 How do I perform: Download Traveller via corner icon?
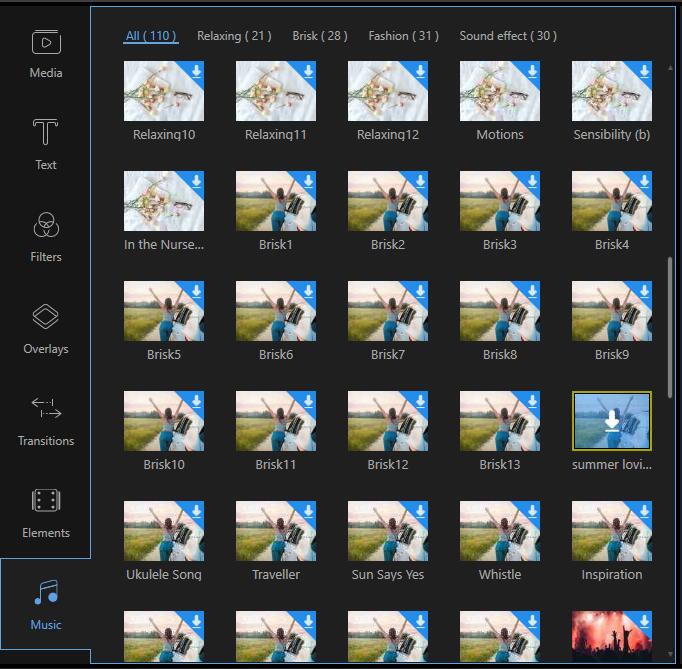point(308,511)
